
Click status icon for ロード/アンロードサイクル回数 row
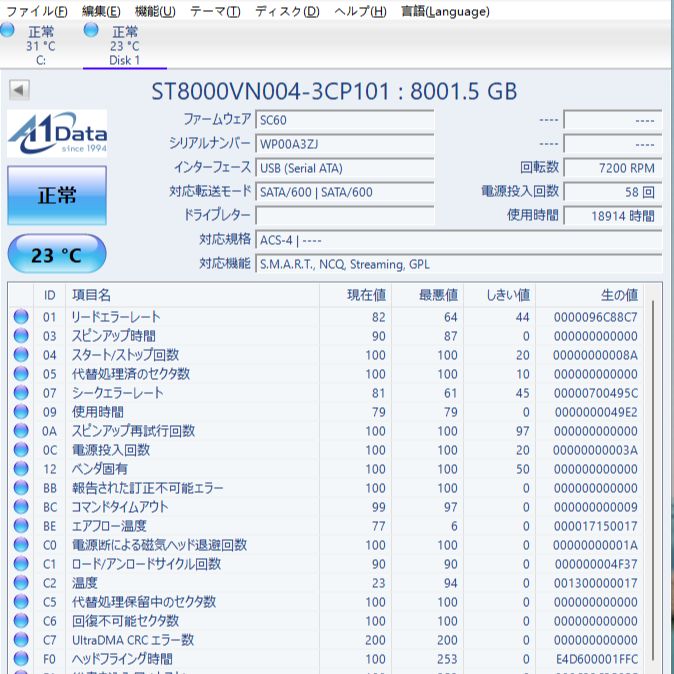21,564
